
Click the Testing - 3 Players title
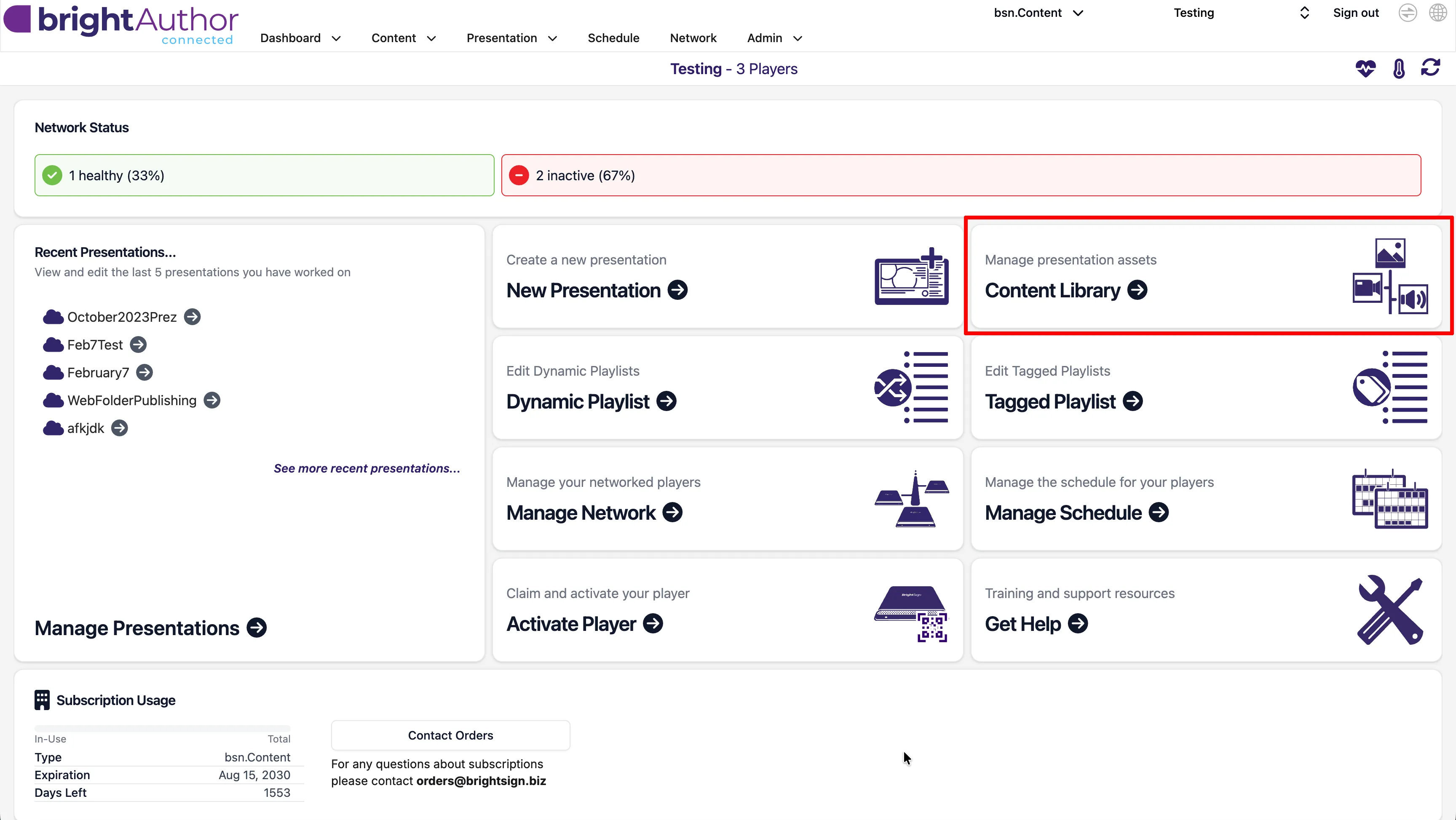[x=733, y=68]
